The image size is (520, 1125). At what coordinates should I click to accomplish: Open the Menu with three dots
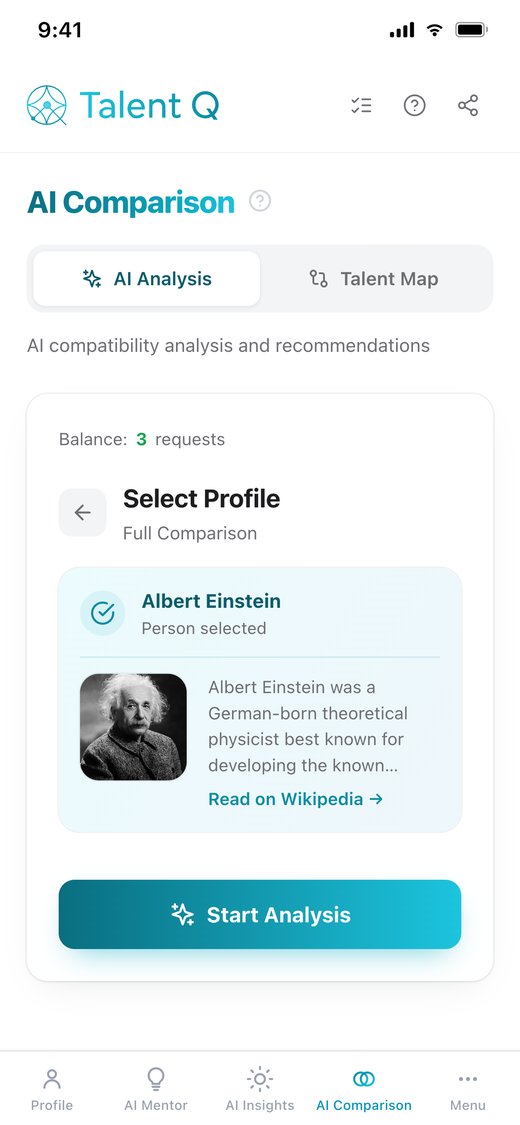tap(468, 1089)
